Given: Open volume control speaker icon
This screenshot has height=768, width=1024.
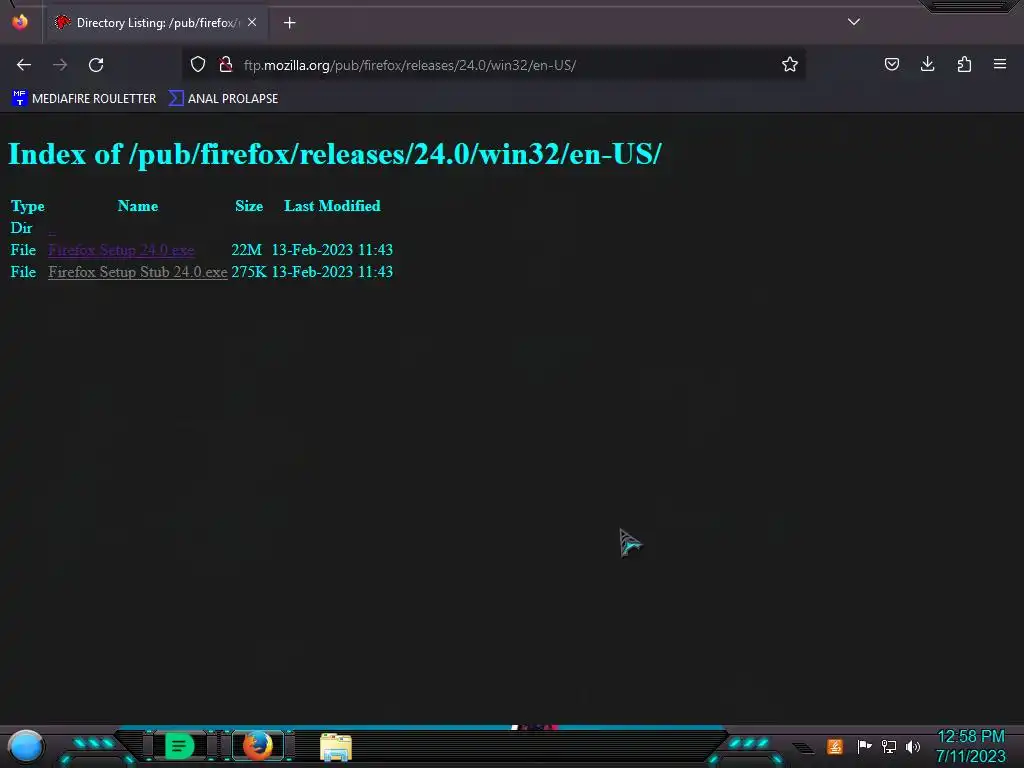Looking at the screenshot, I should (x=913, y=746).
